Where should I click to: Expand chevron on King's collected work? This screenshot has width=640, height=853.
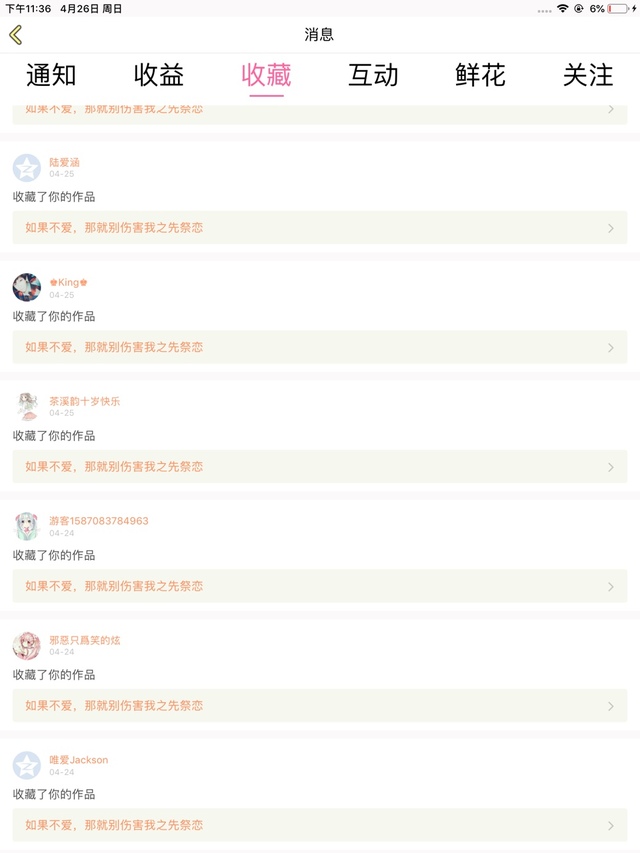click(611, 348)
